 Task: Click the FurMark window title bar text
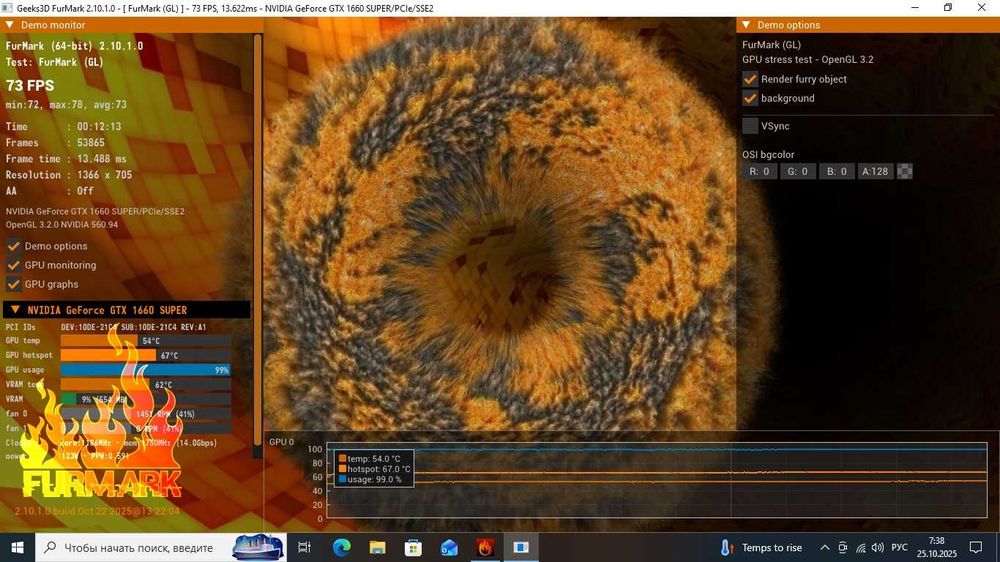click(x=224, y=8)
